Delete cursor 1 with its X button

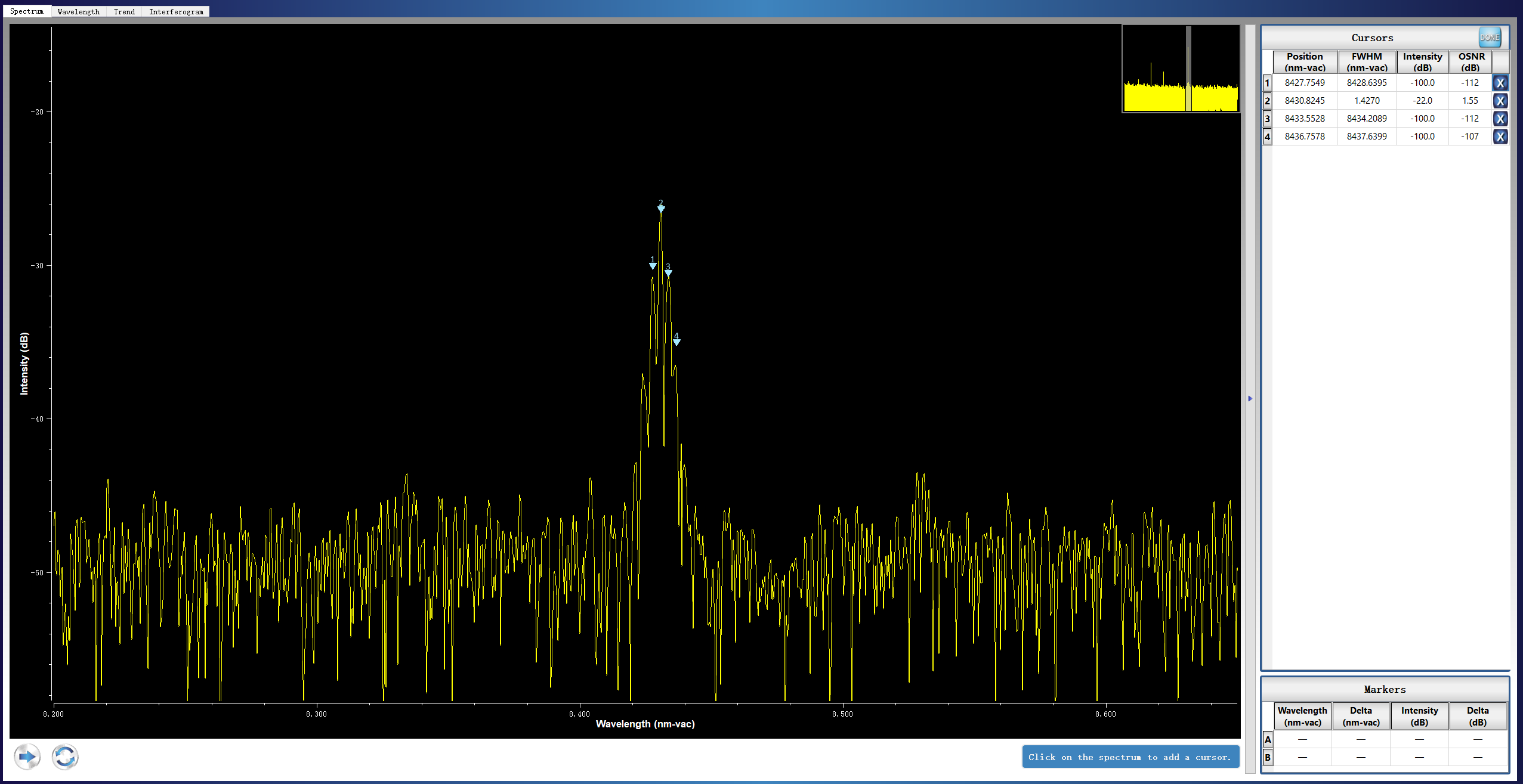[1500, 83]
